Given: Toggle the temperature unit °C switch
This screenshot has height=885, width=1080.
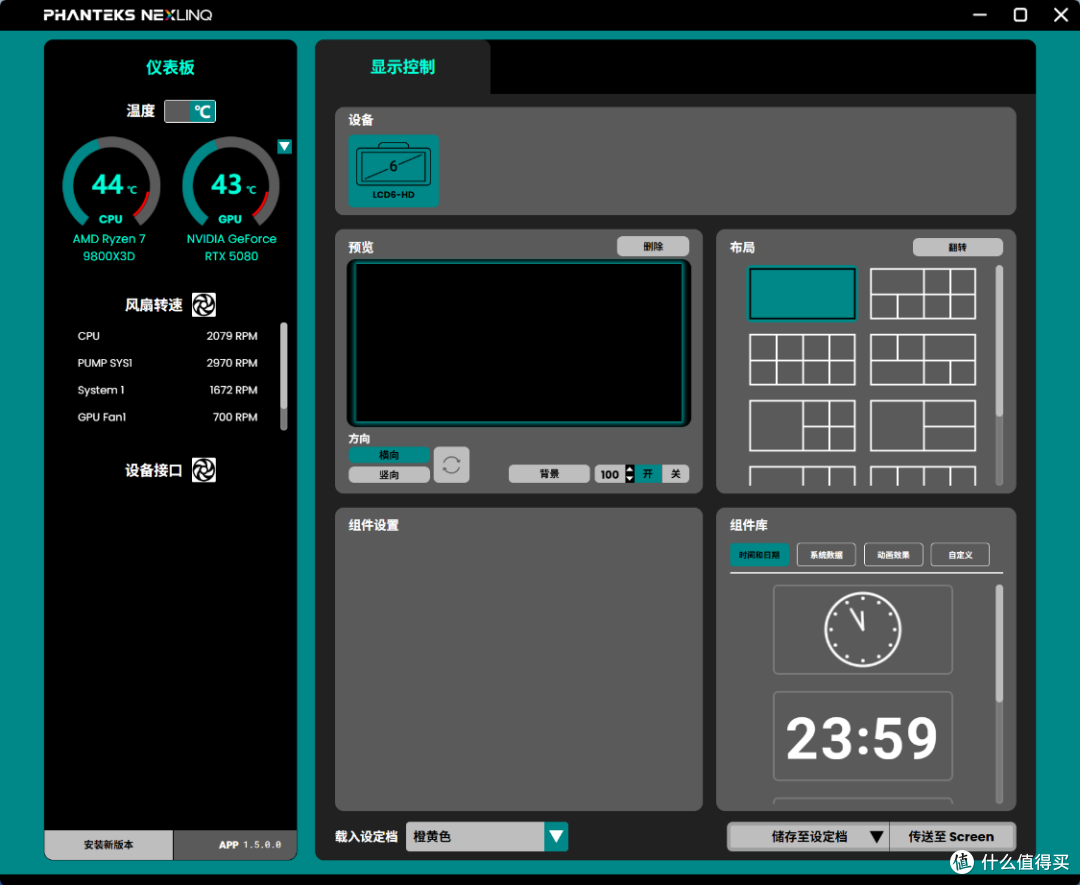Looking at the screenshot, I should pyautogui.click(x=190, y=111).
